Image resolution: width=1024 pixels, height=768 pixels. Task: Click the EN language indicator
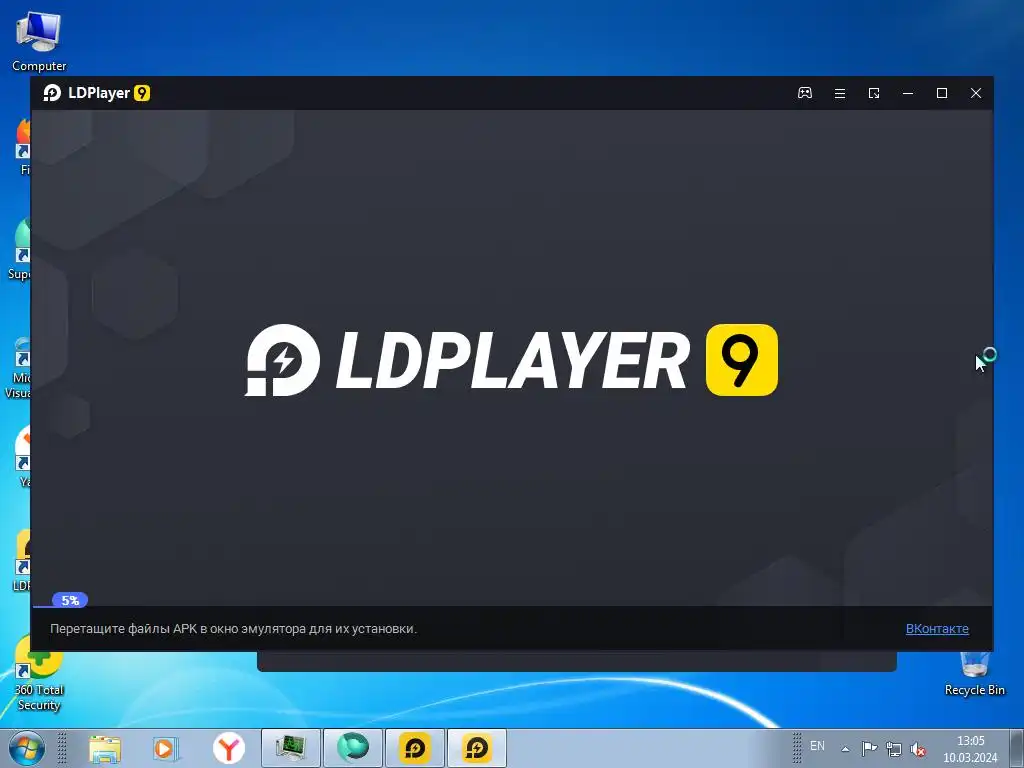pos(817,746)
